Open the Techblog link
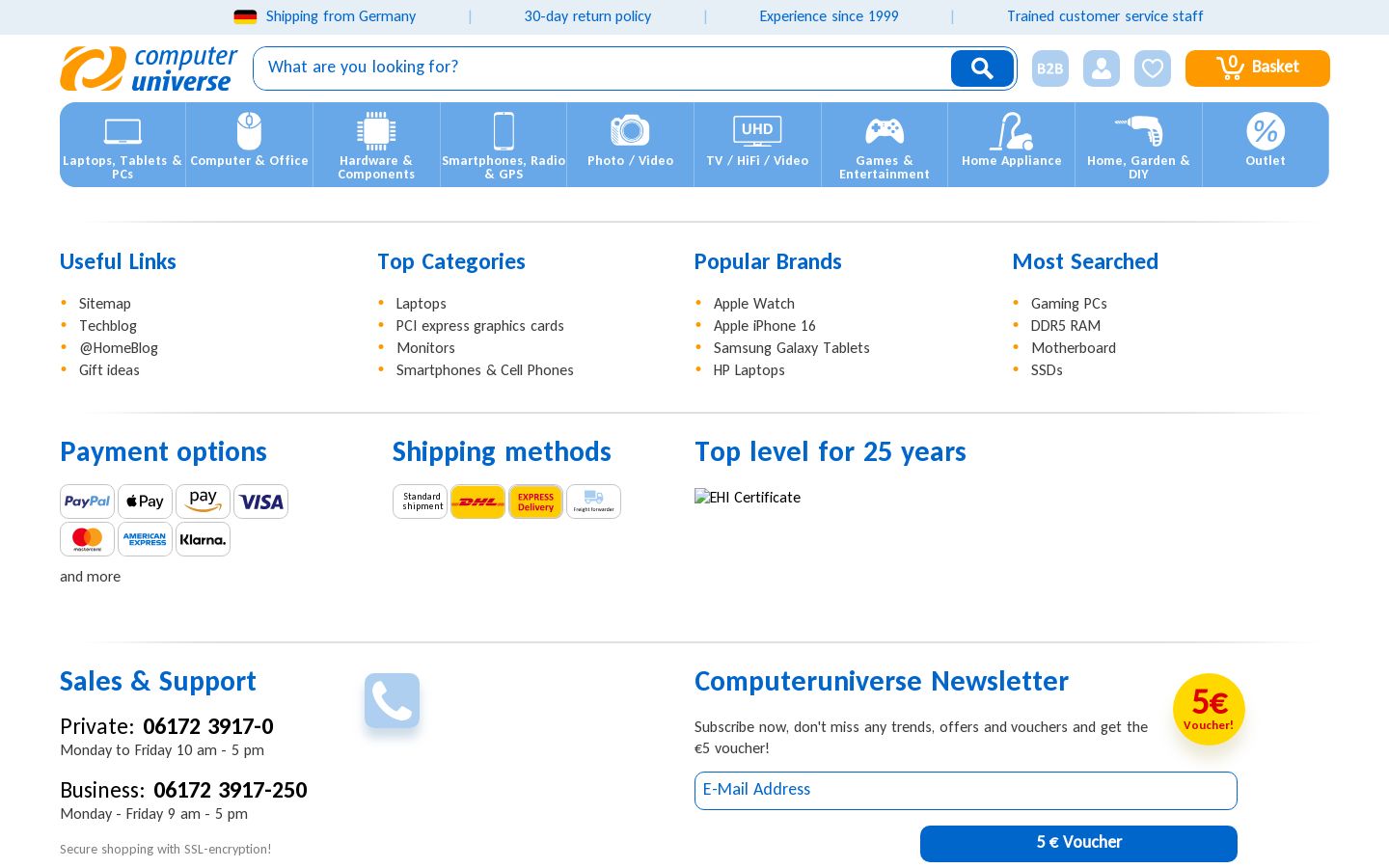Screen dimensions: 1389x868 click(x=108, y=326)
